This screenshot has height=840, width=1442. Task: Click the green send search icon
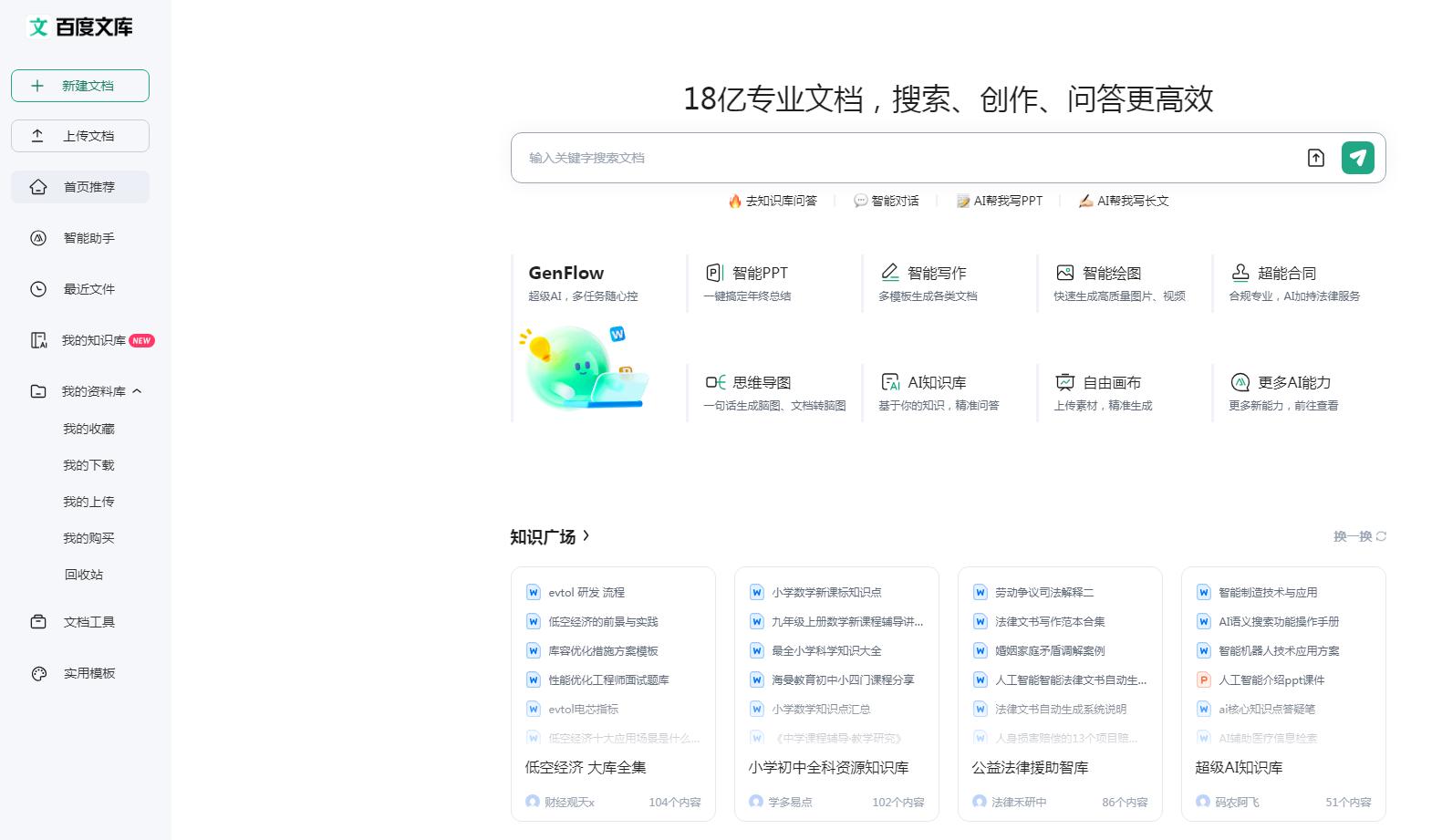(x=1357, y=158)
